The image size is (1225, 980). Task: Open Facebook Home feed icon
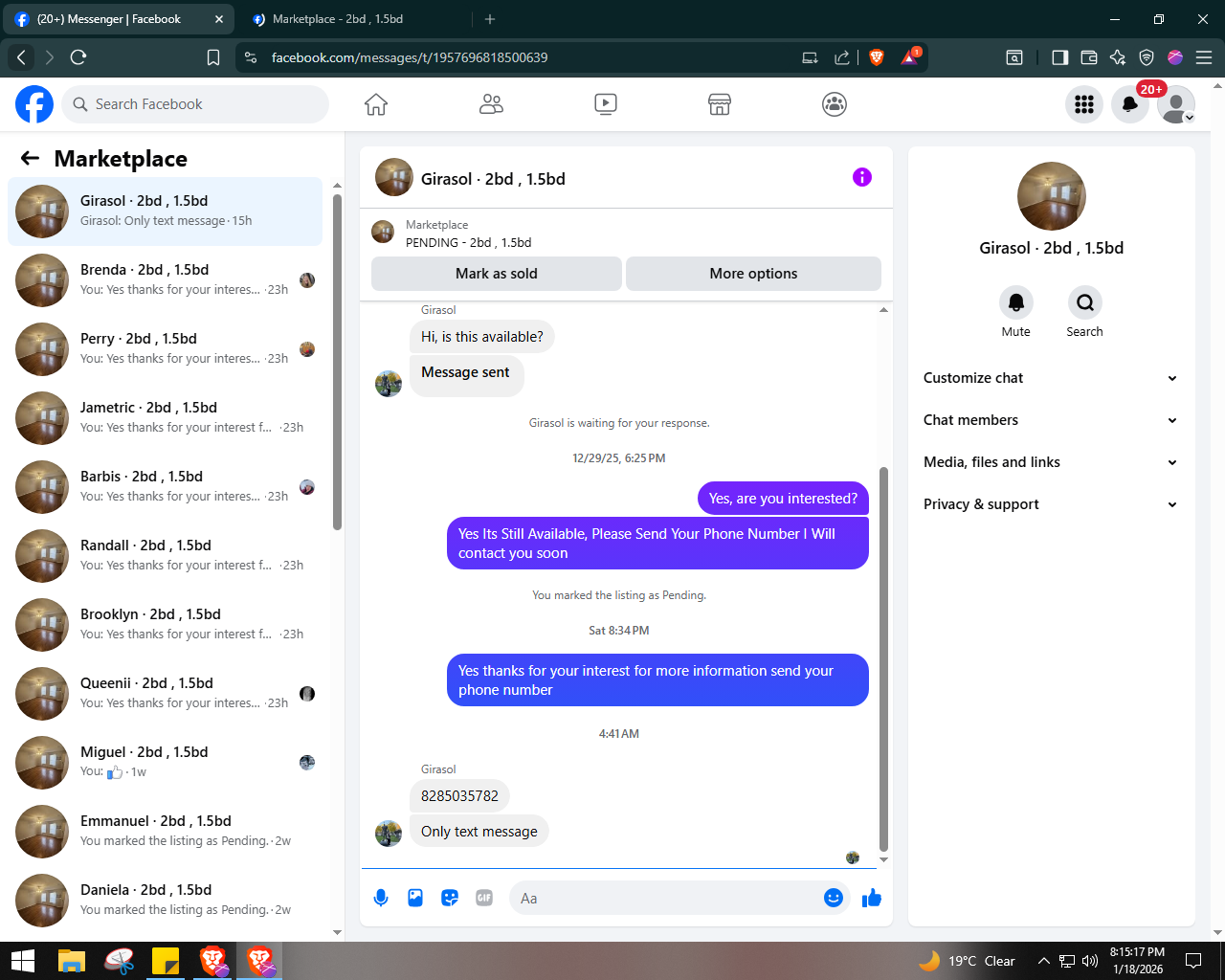pos(376,104)
